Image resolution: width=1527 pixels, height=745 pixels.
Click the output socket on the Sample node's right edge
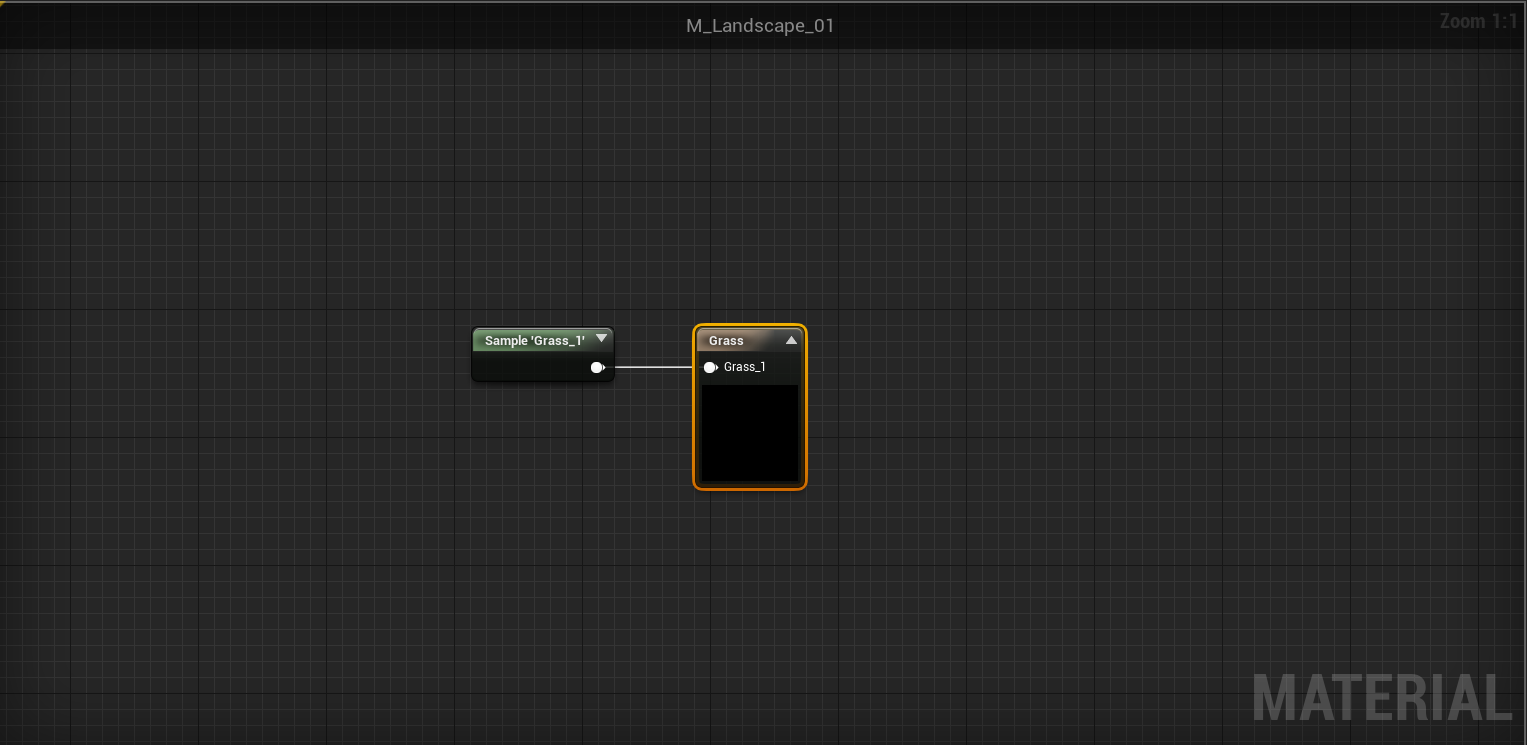coord(597,367)
